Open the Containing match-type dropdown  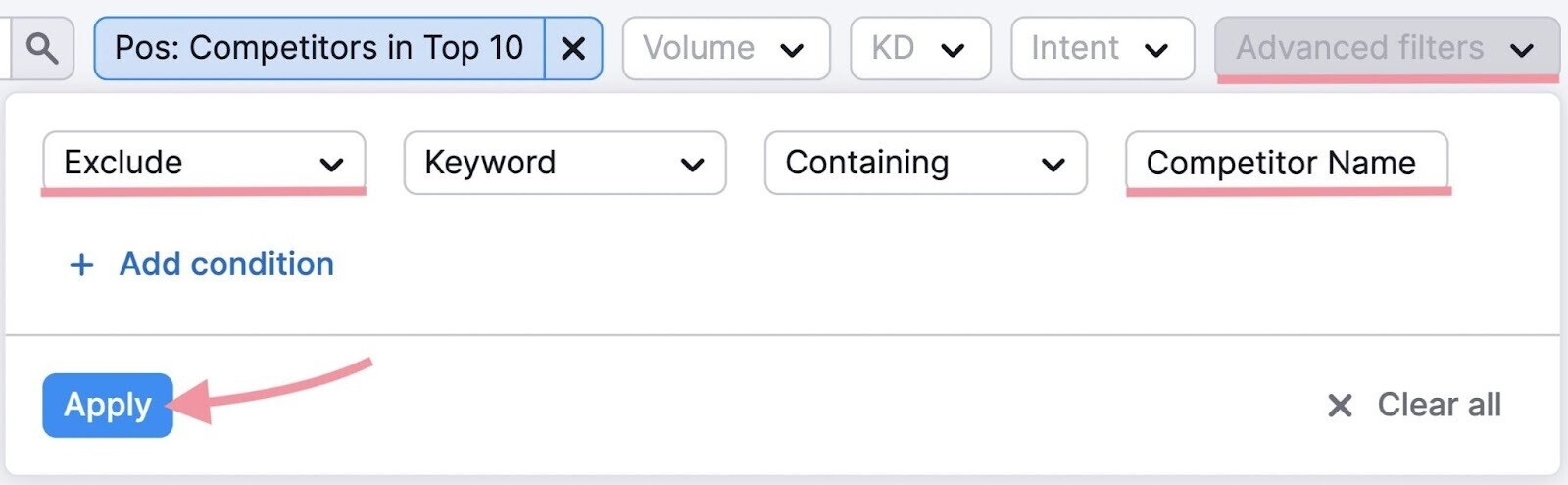pyautogui.click(x=924, y=163)
